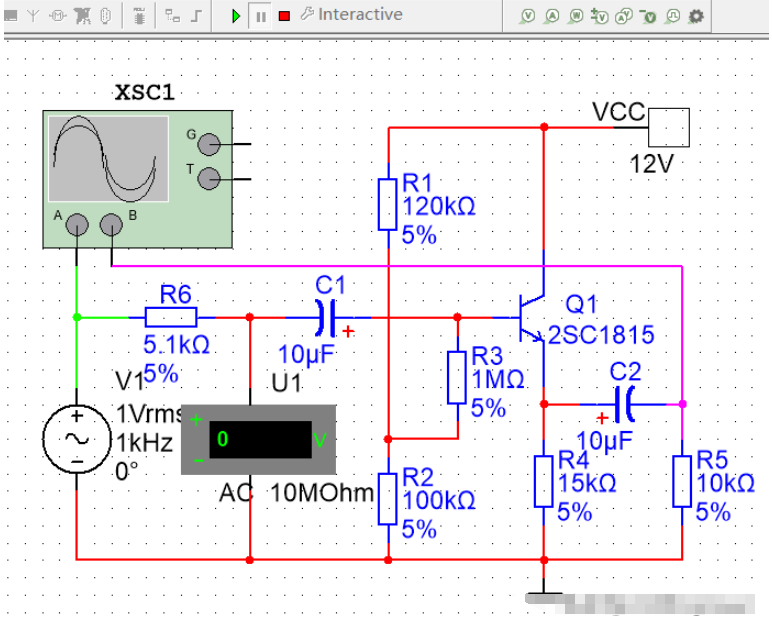This screenshot has height=620, width=772.
Task: Select resistor R4 body
Action: point(544,482)
